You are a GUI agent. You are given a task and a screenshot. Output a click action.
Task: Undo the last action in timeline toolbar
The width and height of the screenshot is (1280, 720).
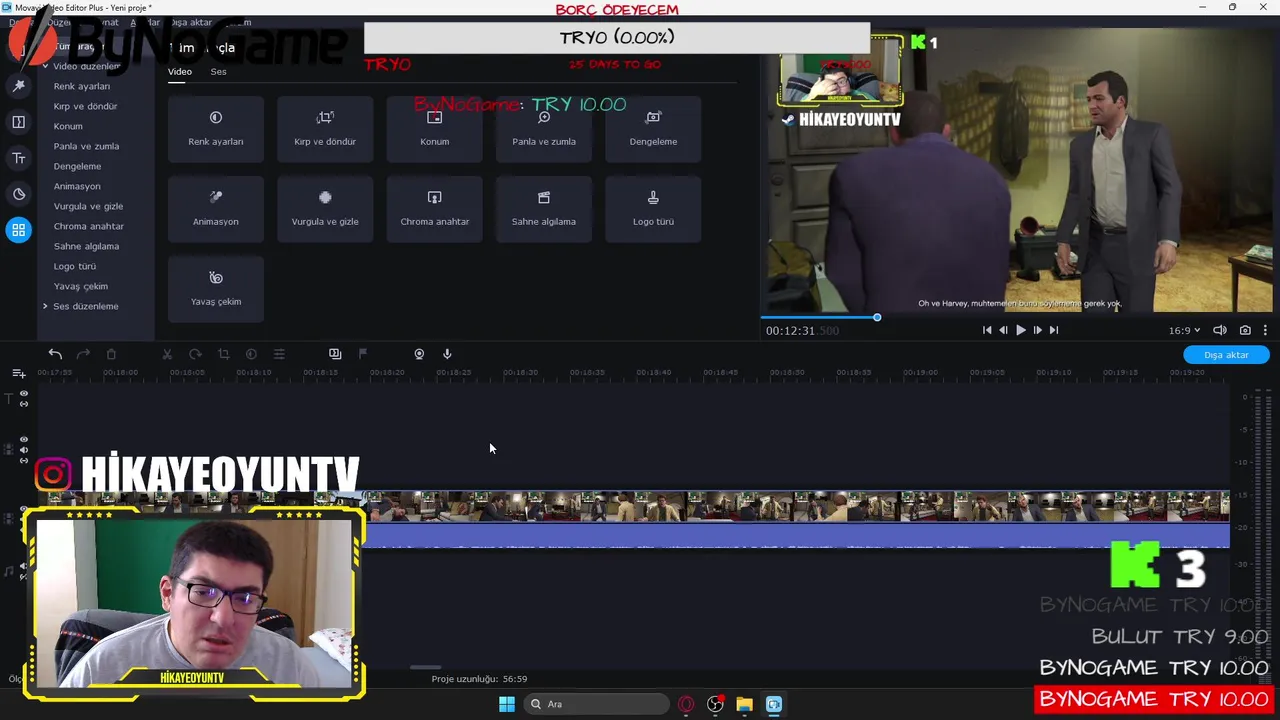point(55,354)
